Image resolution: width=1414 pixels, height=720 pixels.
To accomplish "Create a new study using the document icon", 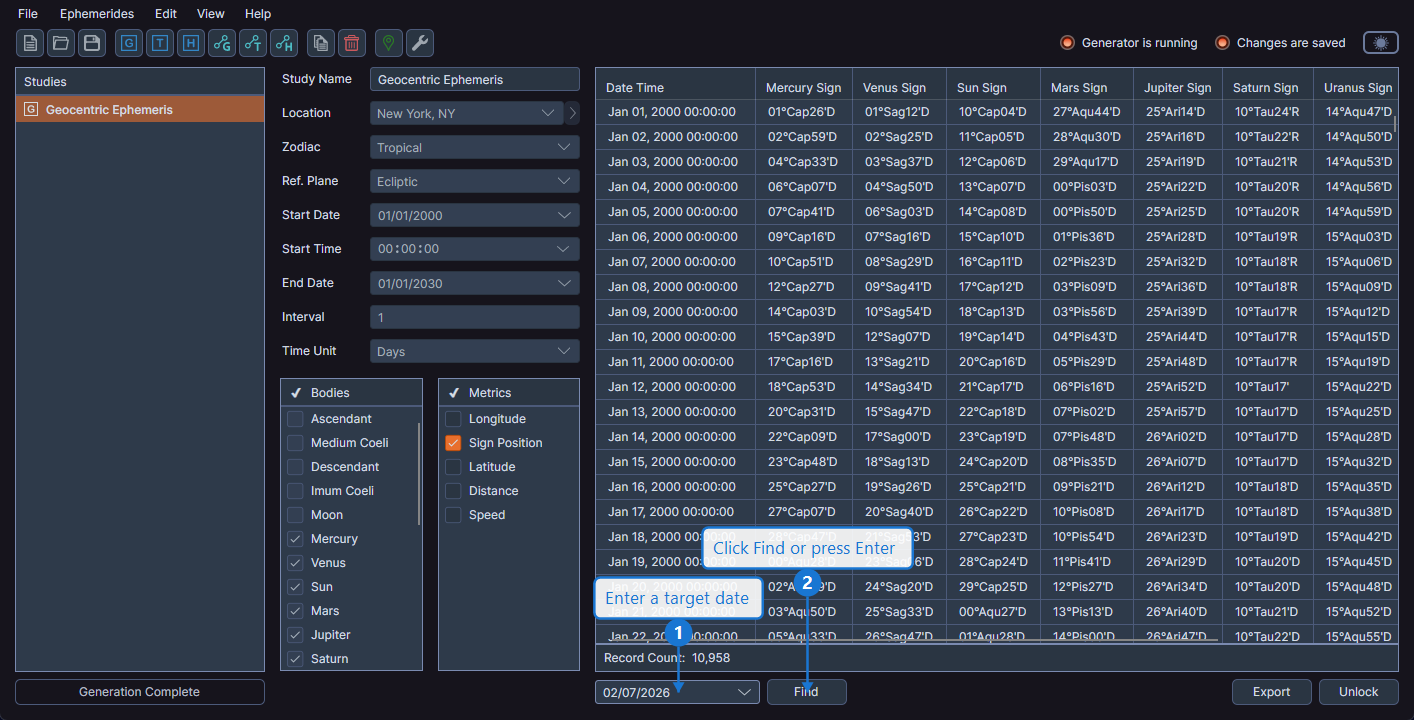I will click(x=30, y=43).
